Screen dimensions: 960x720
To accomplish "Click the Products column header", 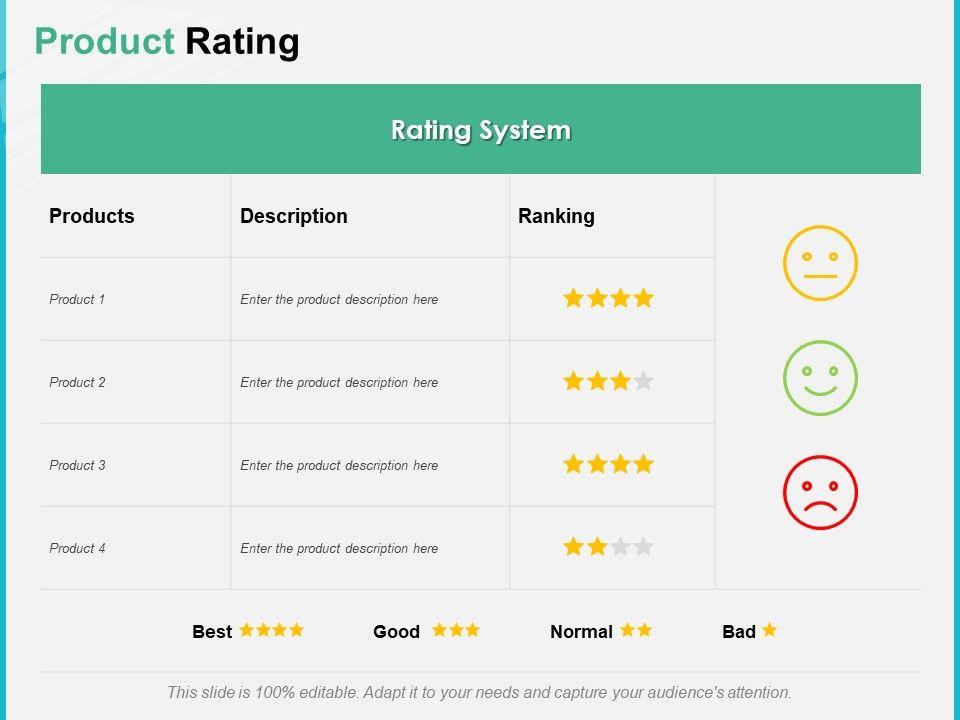I will click(92, 216).
